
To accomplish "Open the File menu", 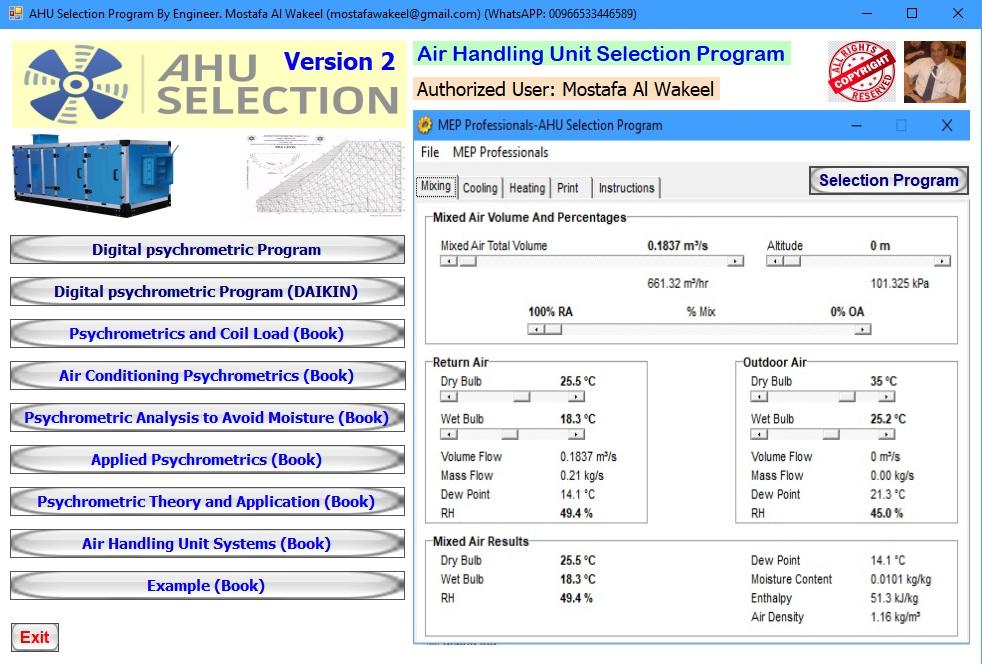I will tap(433, 153).
